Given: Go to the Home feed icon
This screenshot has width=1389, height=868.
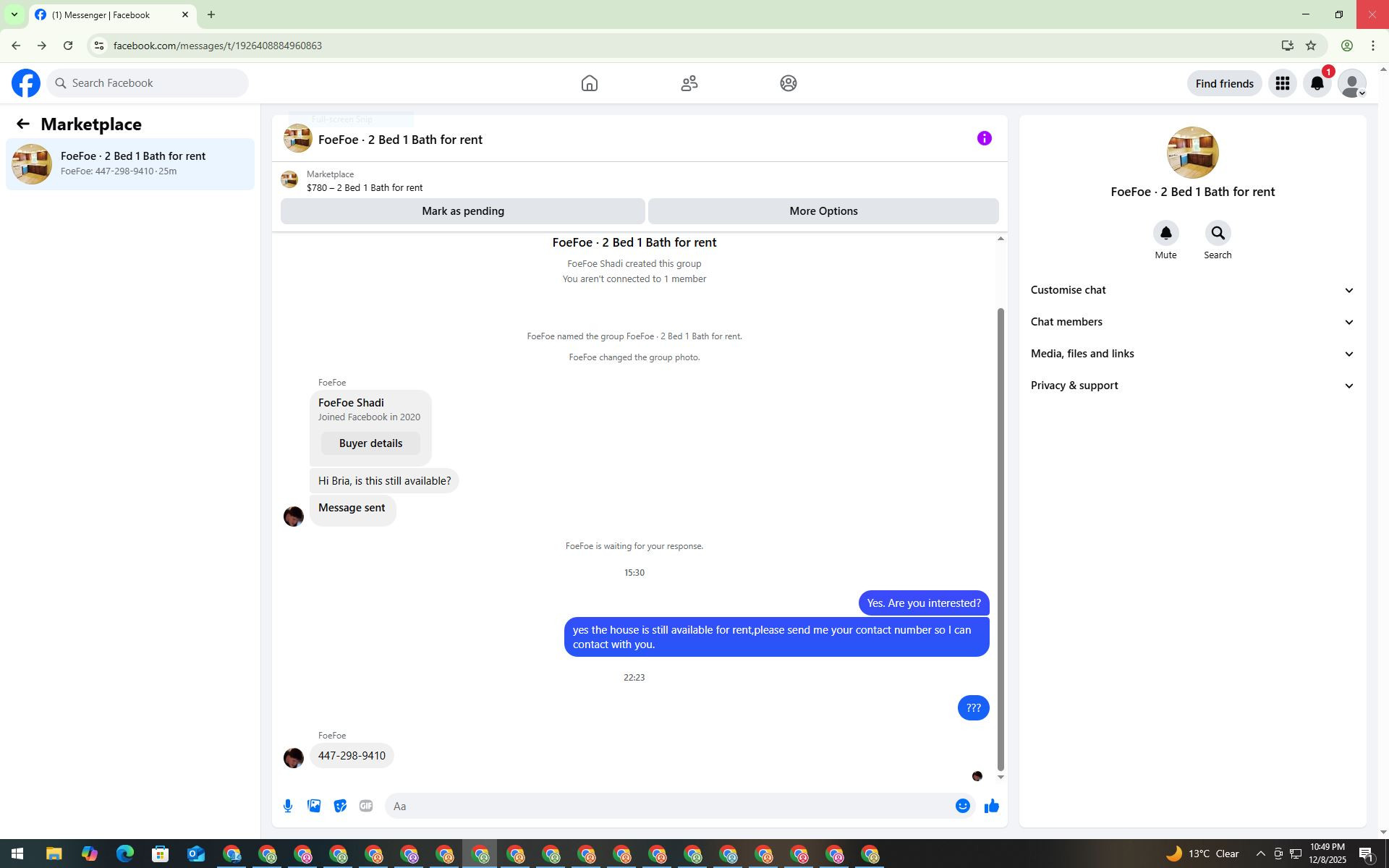Looking at the screenshot, I should click(x=590, y=83).
